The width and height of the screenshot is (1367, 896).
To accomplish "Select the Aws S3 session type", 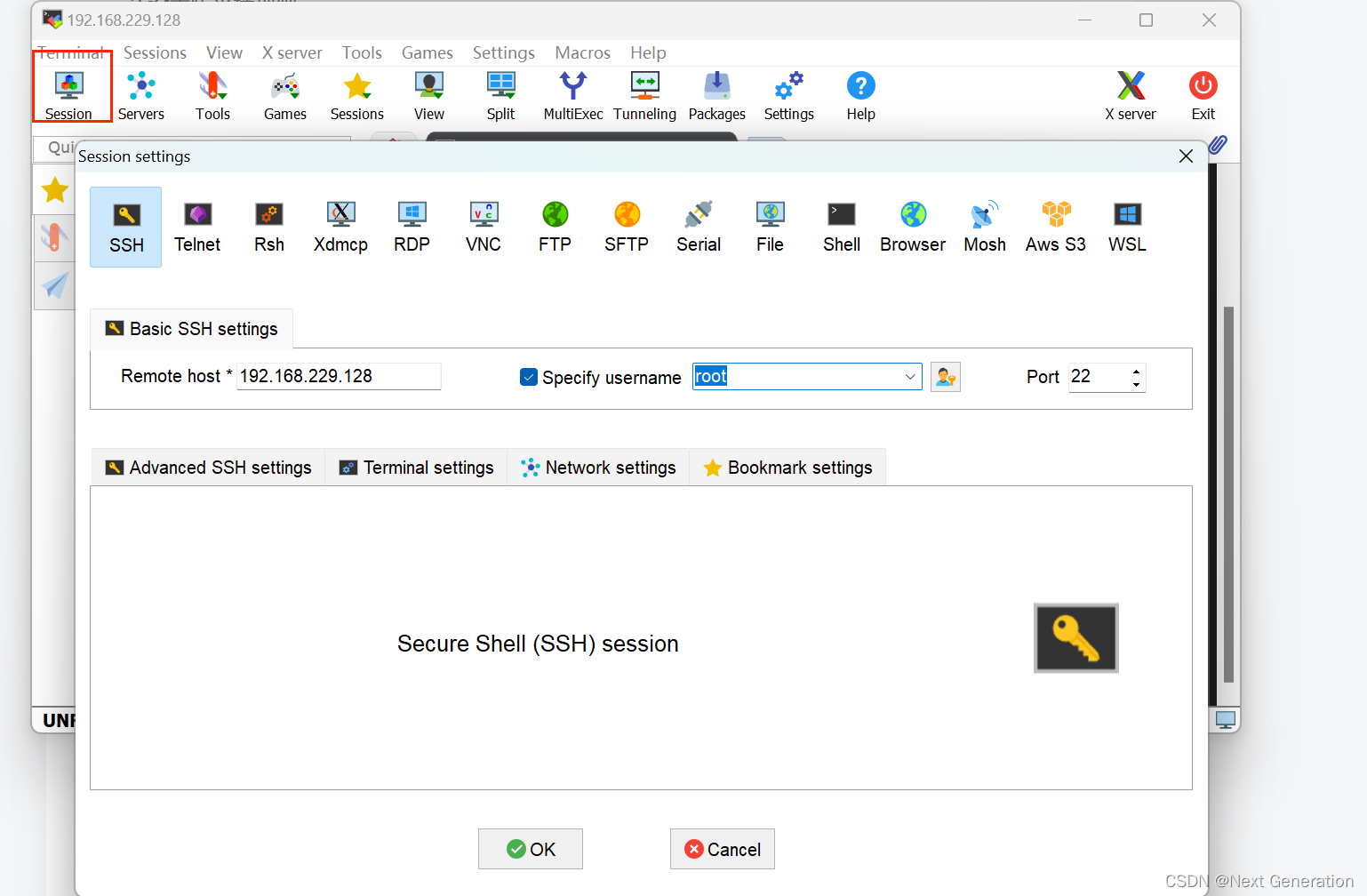I will point(1055,227).
